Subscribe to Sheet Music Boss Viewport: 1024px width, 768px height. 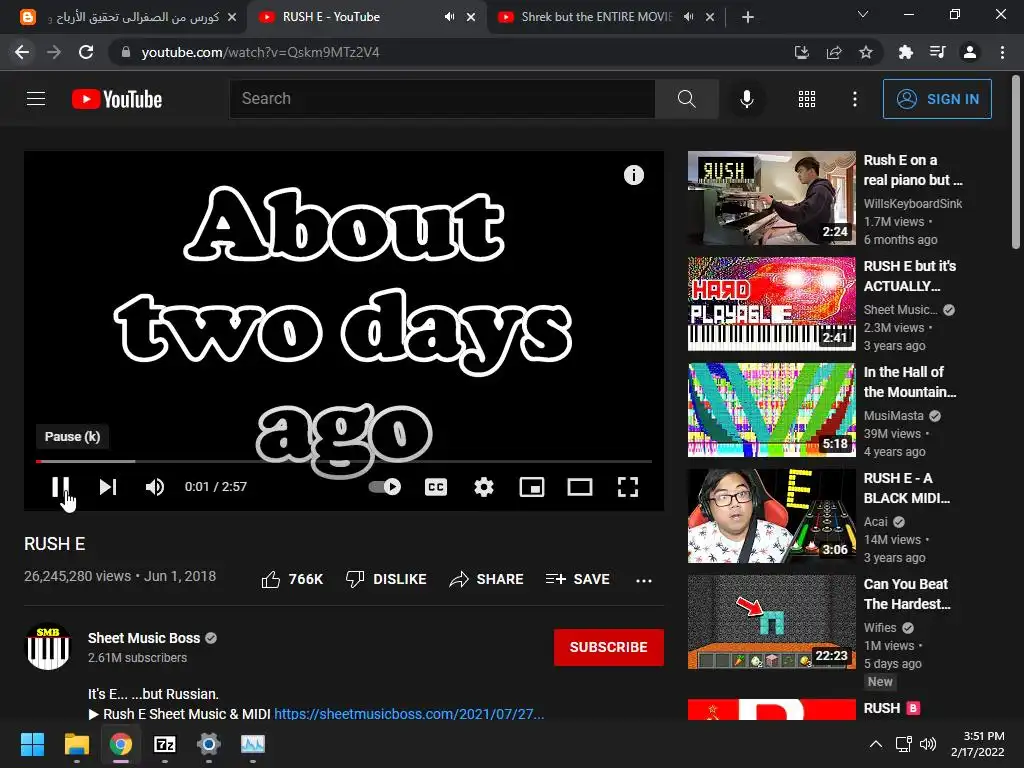pos(609,647)
